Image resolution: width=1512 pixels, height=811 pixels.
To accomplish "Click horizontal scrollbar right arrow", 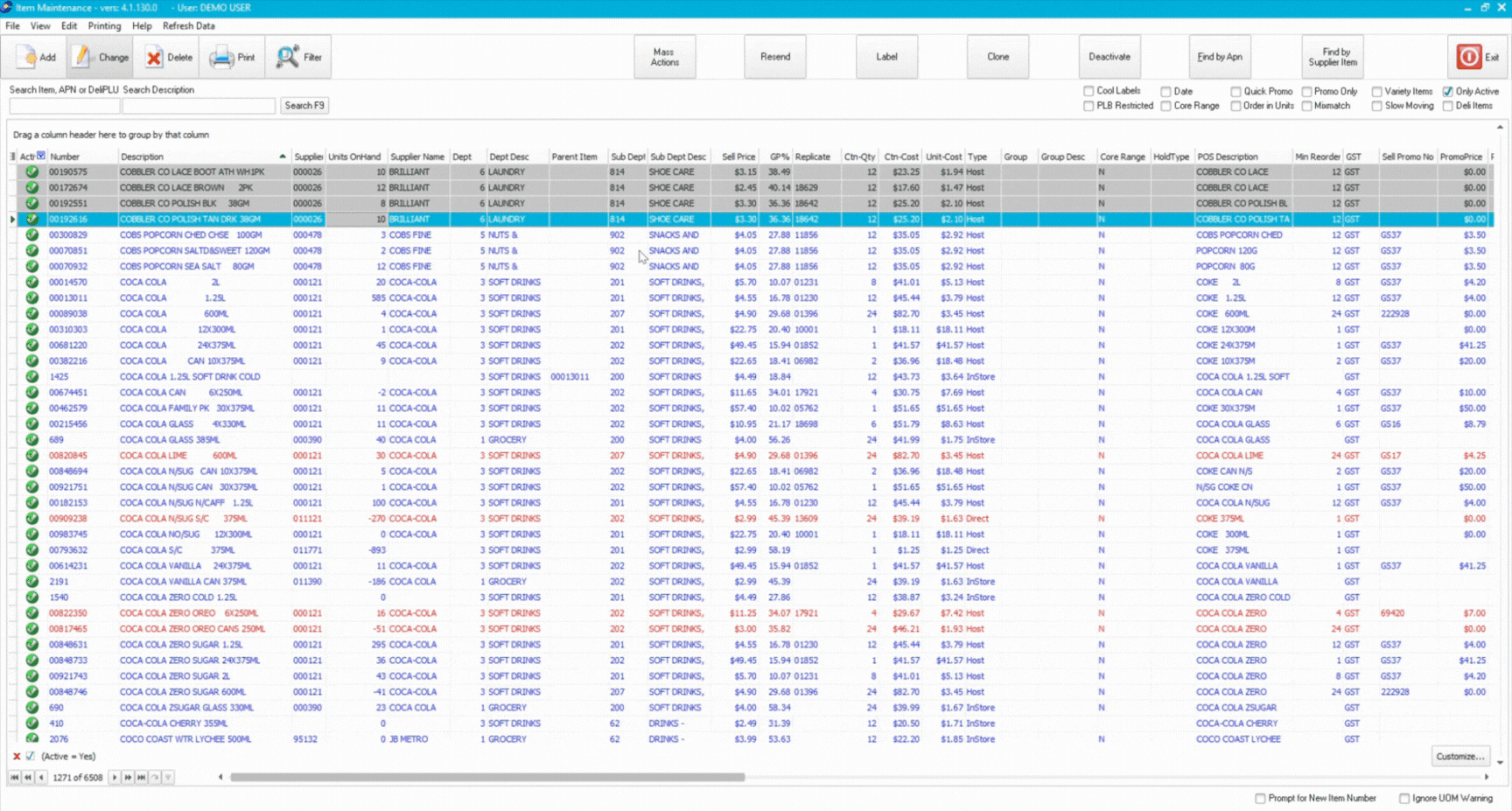I will [1486, 777].
